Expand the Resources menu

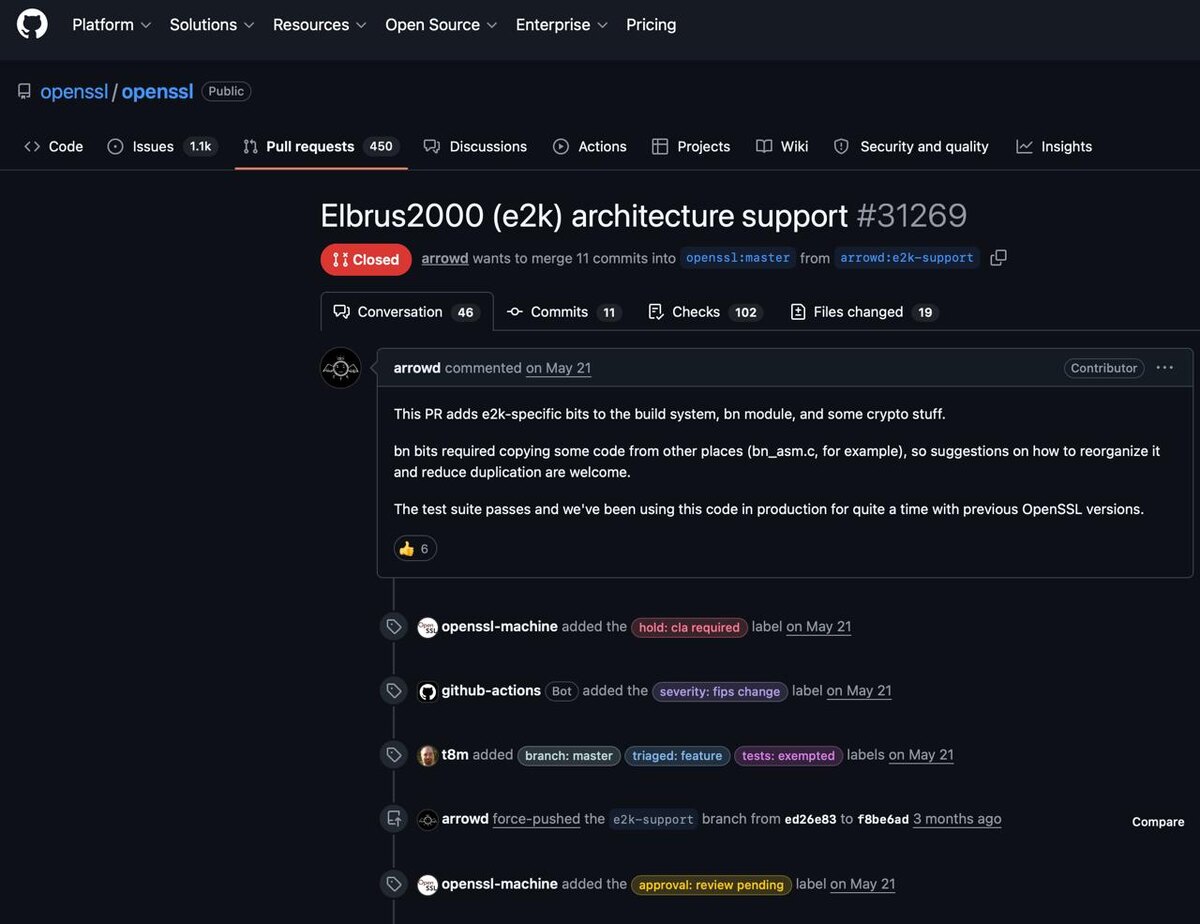(320, 24)
